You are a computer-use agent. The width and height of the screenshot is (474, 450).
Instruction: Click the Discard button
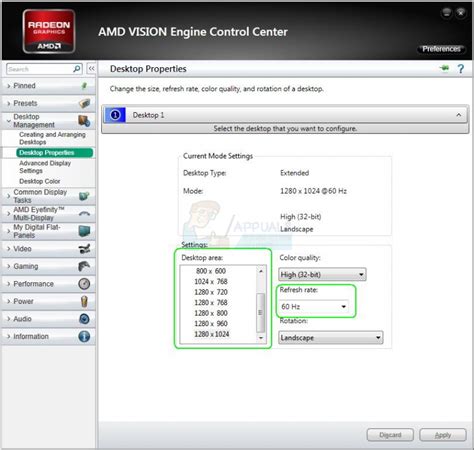(390, 435)
